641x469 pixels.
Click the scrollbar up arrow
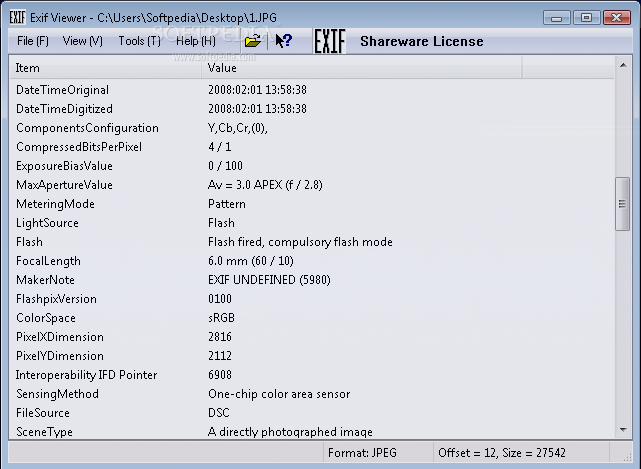(x=623, y=65)
